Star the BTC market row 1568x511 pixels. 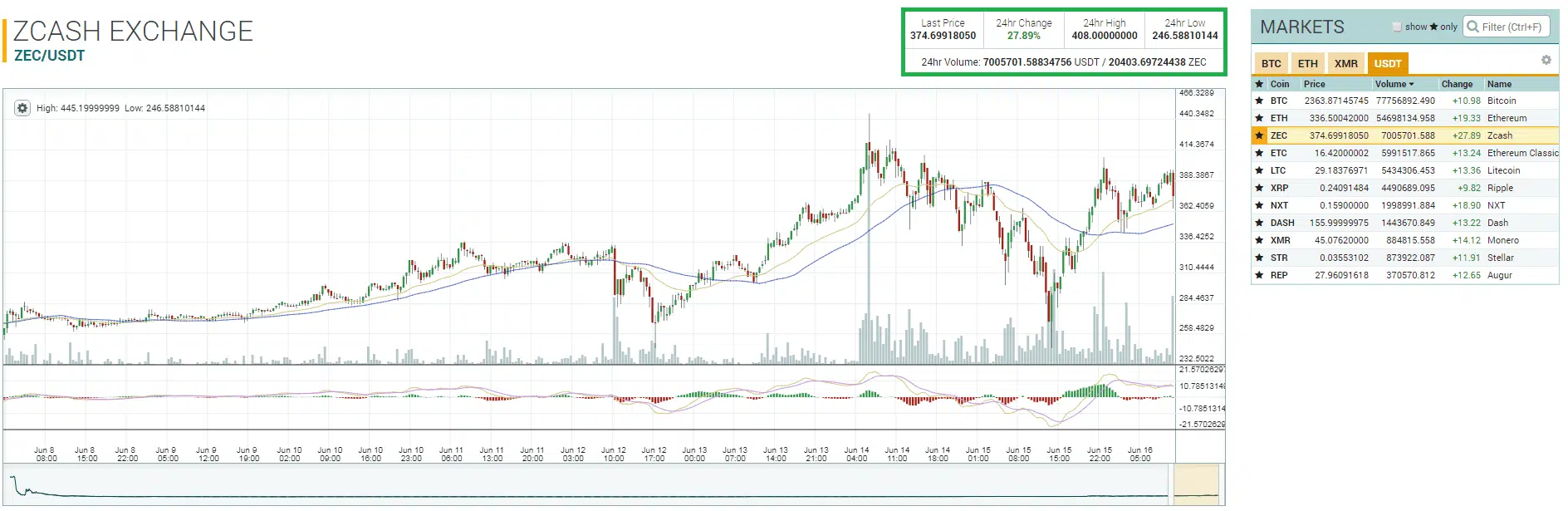[x=1259, y=101]
